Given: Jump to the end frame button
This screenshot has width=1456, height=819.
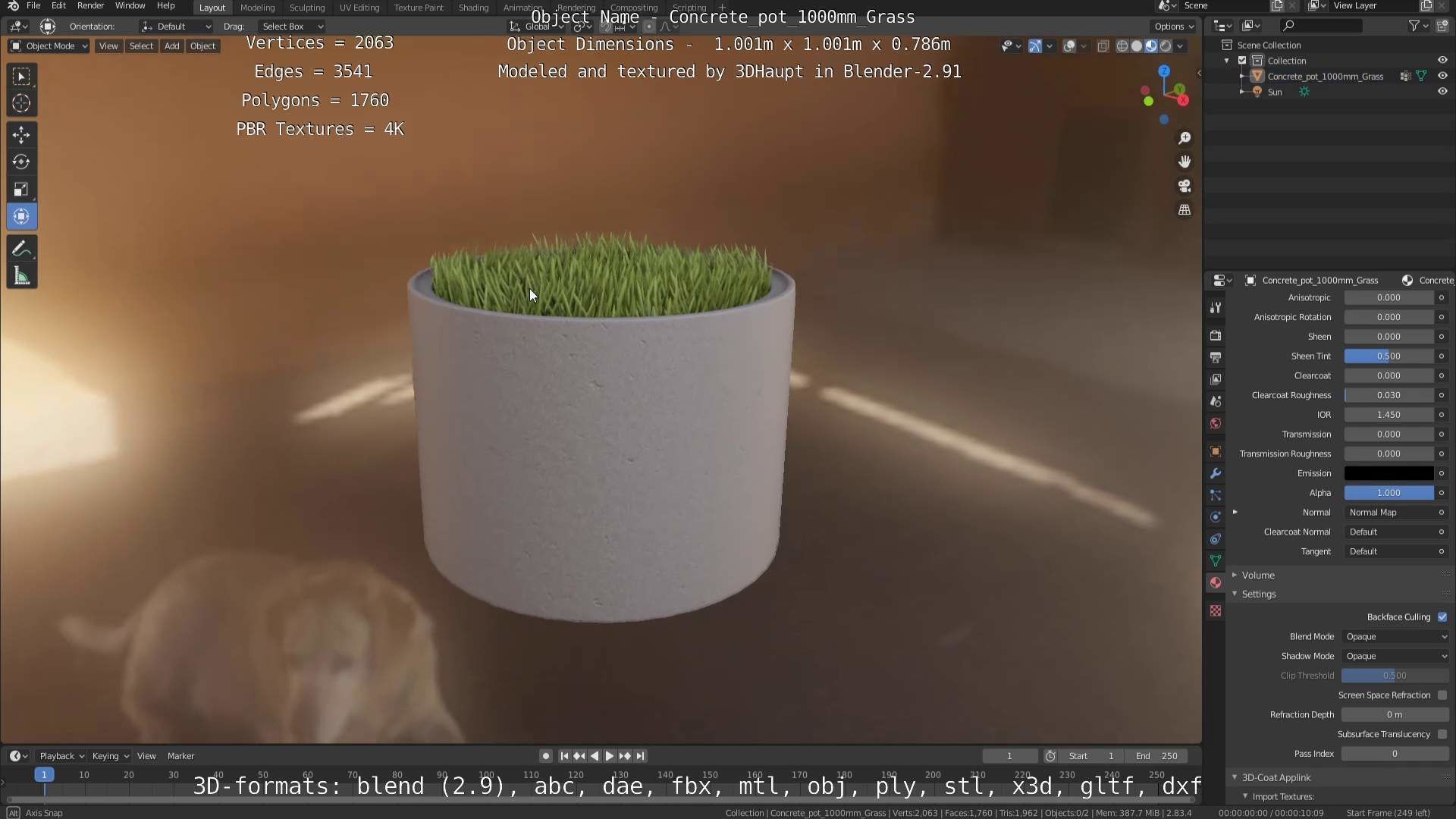Looking at the screenshot, I should tap(641, 756).
